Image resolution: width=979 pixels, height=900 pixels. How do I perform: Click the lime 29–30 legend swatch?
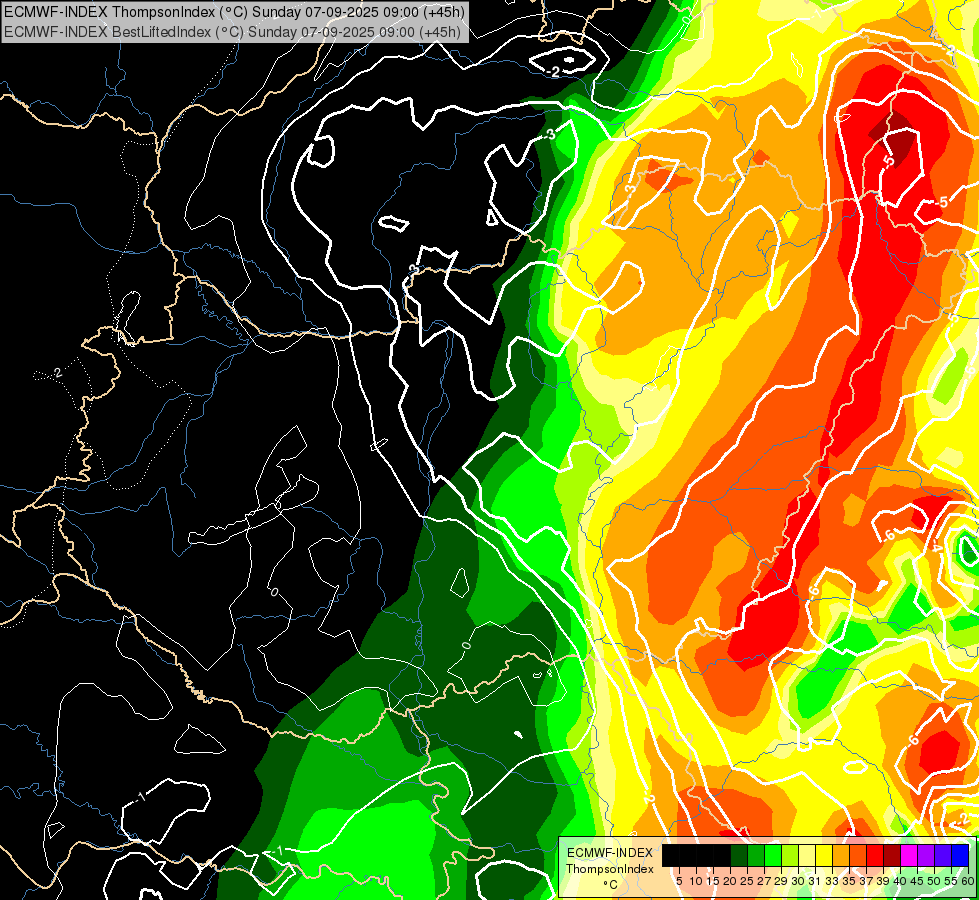click(790, 855)
